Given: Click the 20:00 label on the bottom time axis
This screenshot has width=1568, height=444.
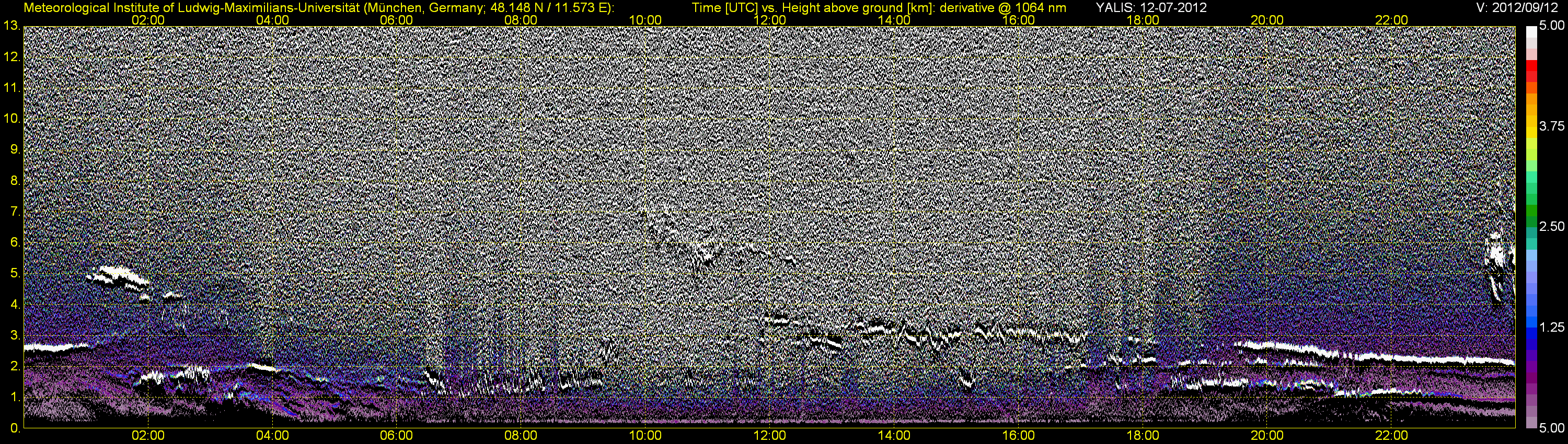Looking at the screenshot, I should [x=1267, y=436].
